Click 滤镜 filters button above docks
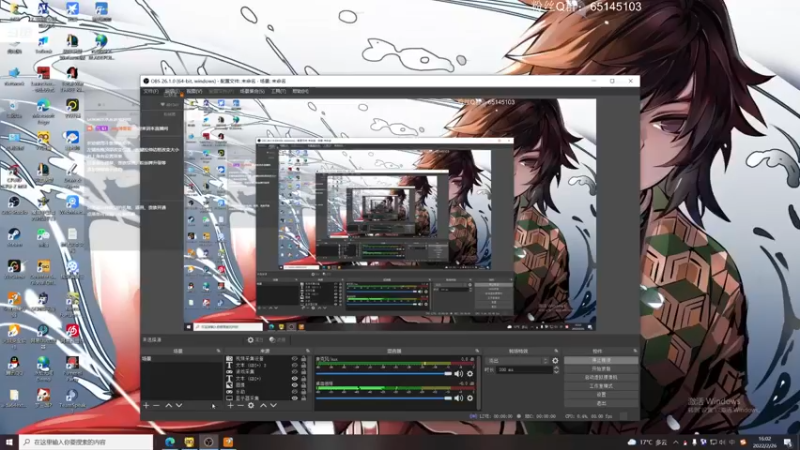This screenshot has height=450, width=800. (279, 340)
